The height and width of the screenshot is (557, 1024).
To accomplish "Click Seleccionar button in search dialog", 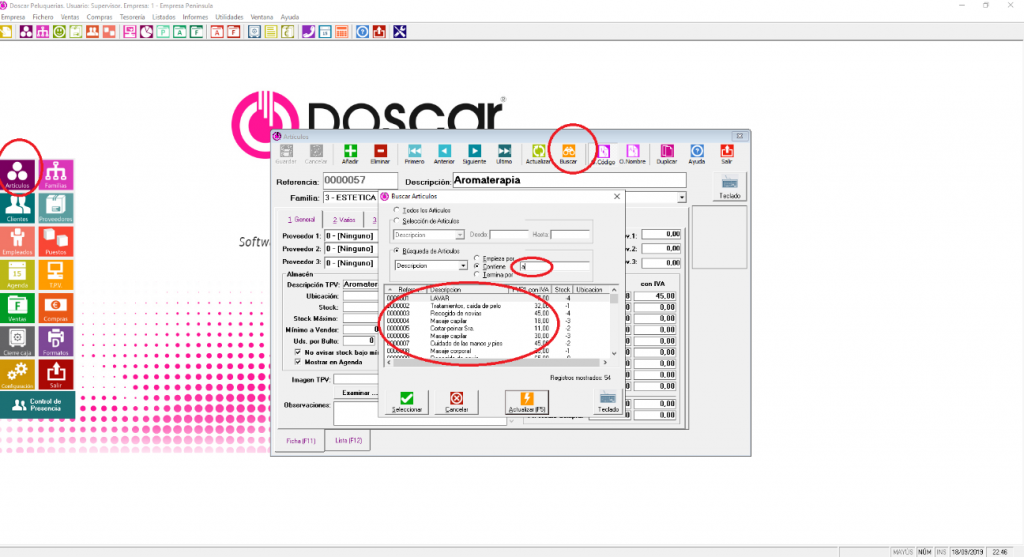I will [407, 402].
